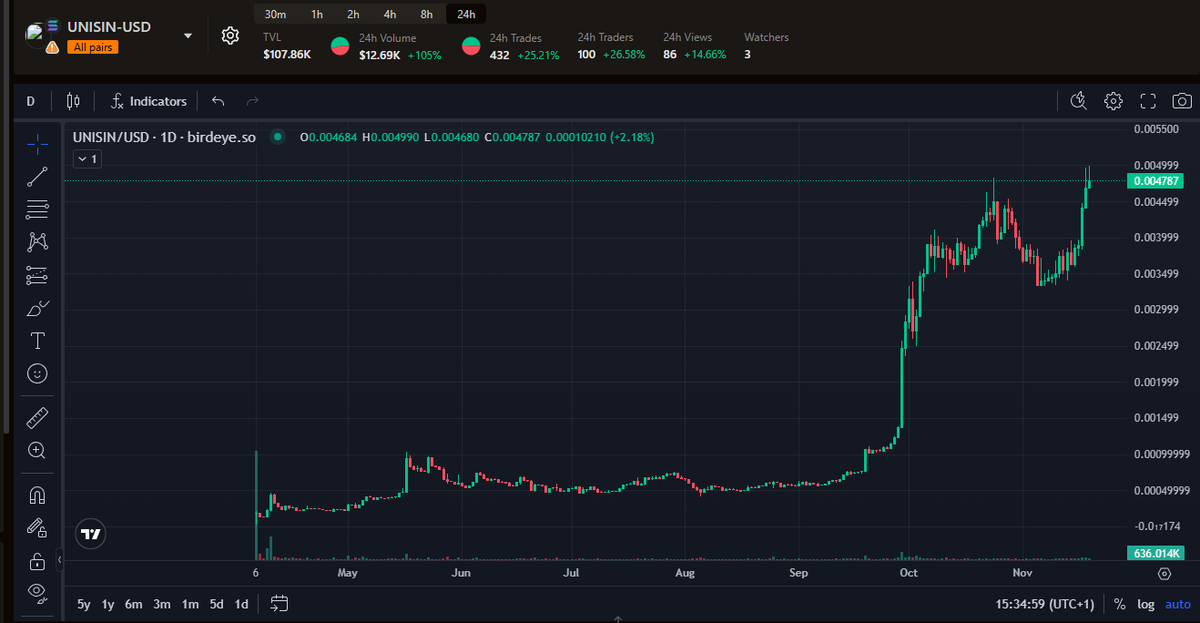
Task: Open candlestick chart style selector
Action: [72, 101]
